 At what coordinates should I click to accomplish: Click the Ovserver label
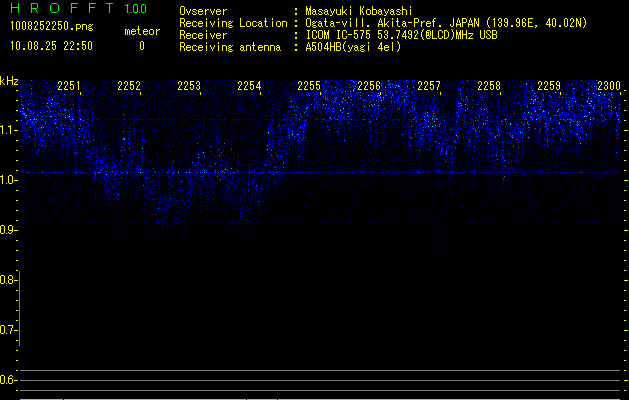tap(203, 11)
